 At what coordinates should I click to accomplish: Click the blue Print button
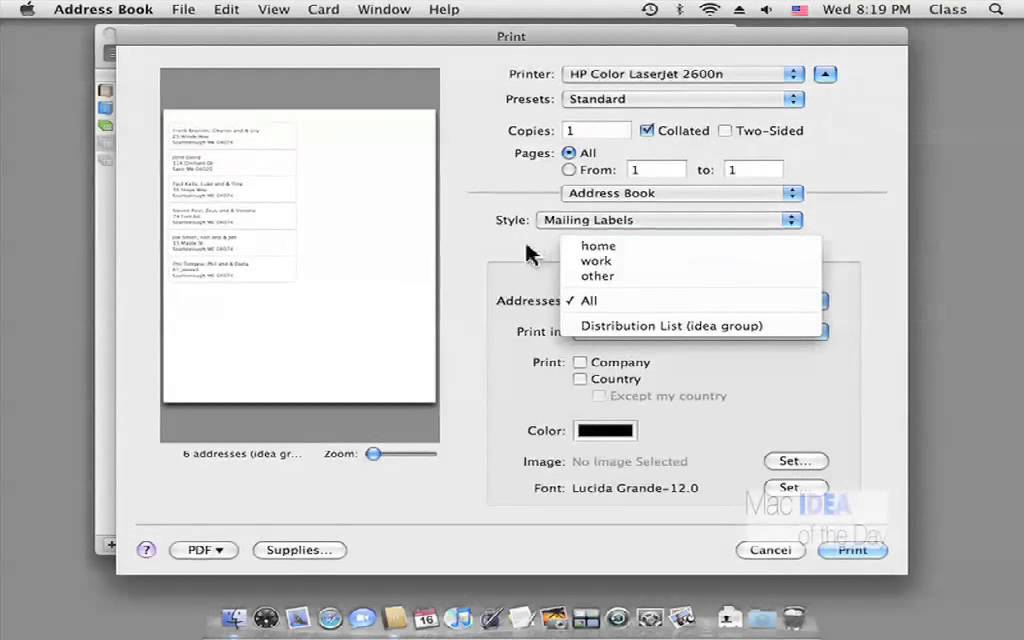click(853, 550)
